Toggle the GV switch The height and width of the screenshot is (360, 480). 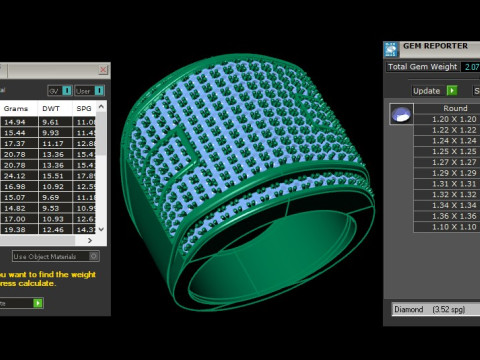tap(67, 91)
